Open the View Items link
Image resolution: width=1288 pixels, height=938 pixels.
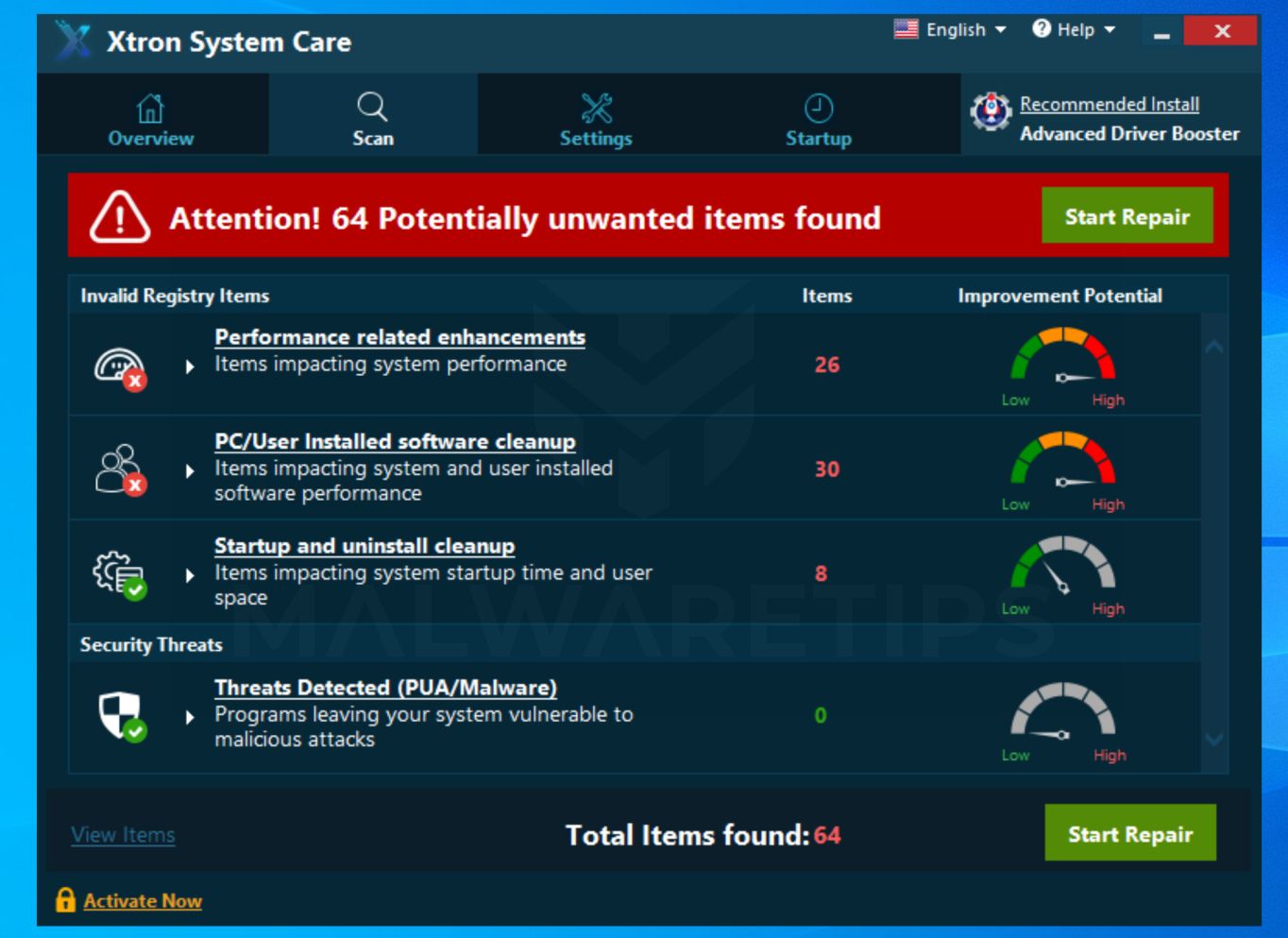click(123, 835)
